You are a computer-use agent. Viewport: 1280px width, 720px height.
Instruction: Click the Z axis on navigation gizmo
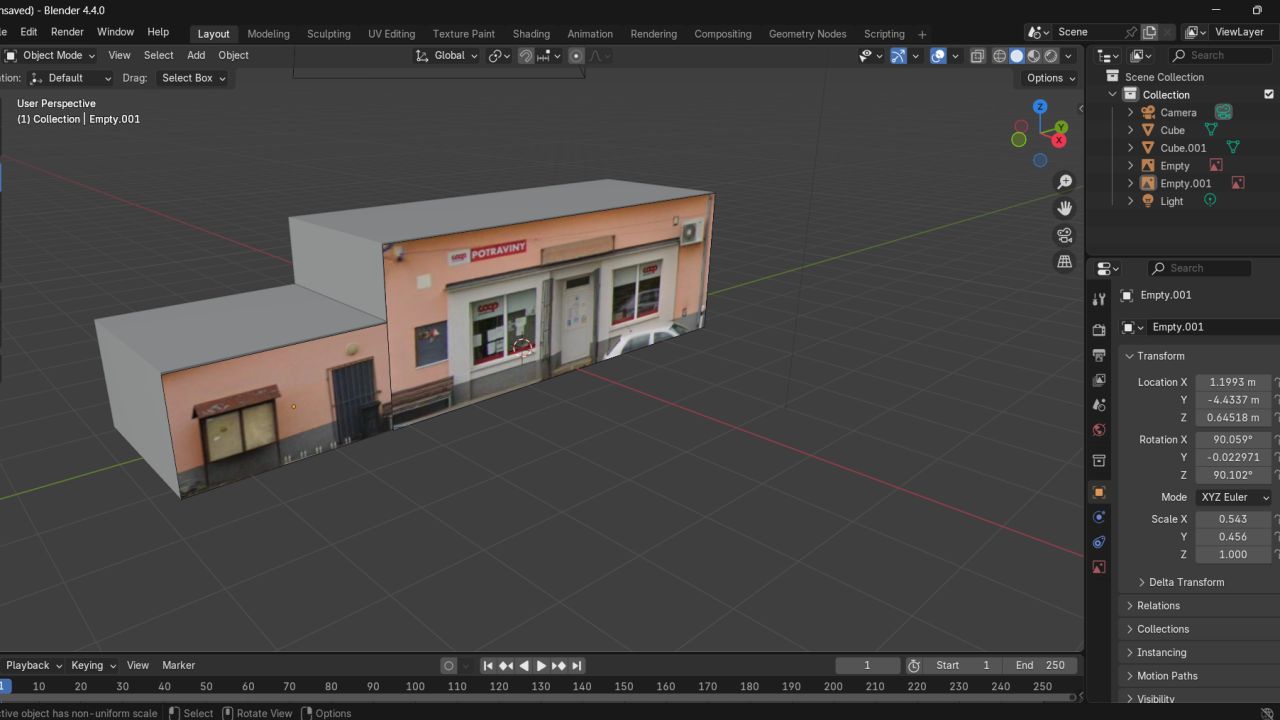click(1040, 106)
